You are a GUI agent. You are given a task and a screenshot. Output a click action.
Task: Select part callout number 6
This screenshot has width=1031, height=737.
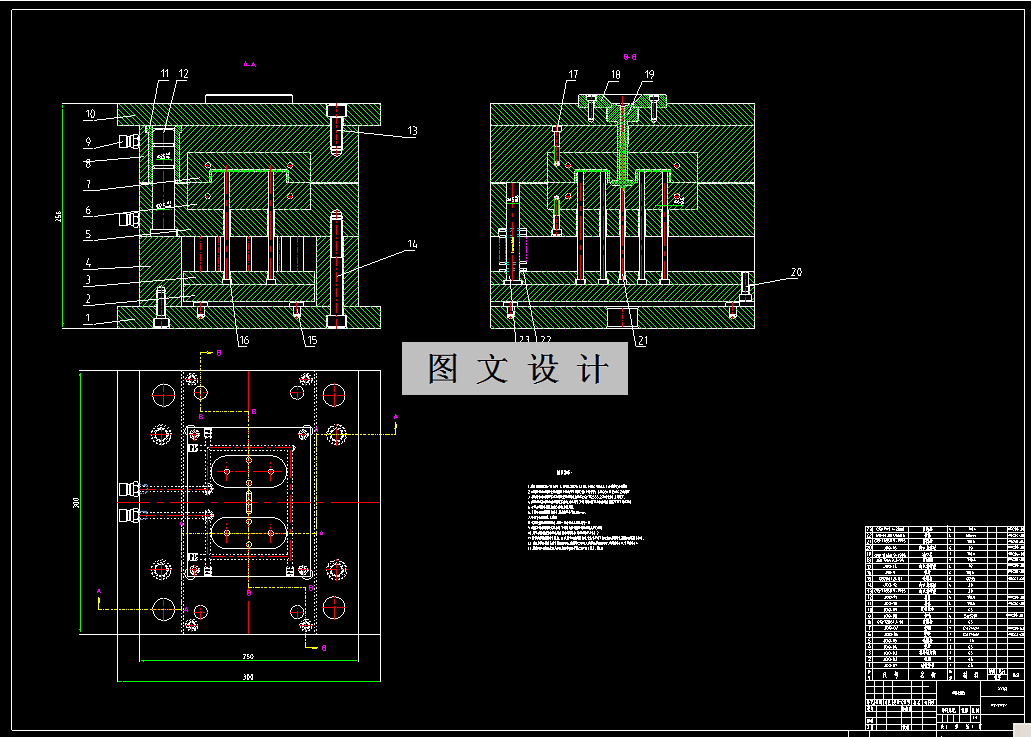[x=88, y=210]
